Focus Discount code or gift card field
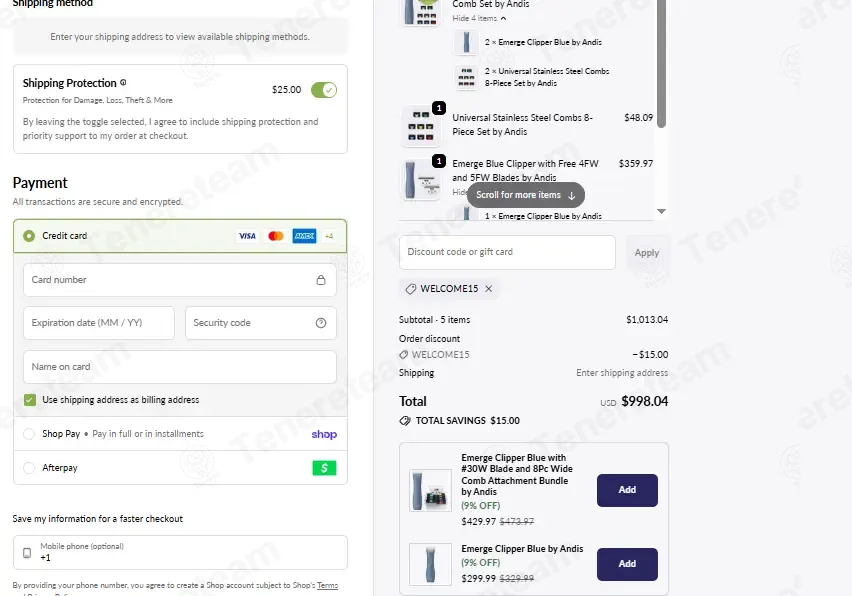852x596 pixels. 507,252
